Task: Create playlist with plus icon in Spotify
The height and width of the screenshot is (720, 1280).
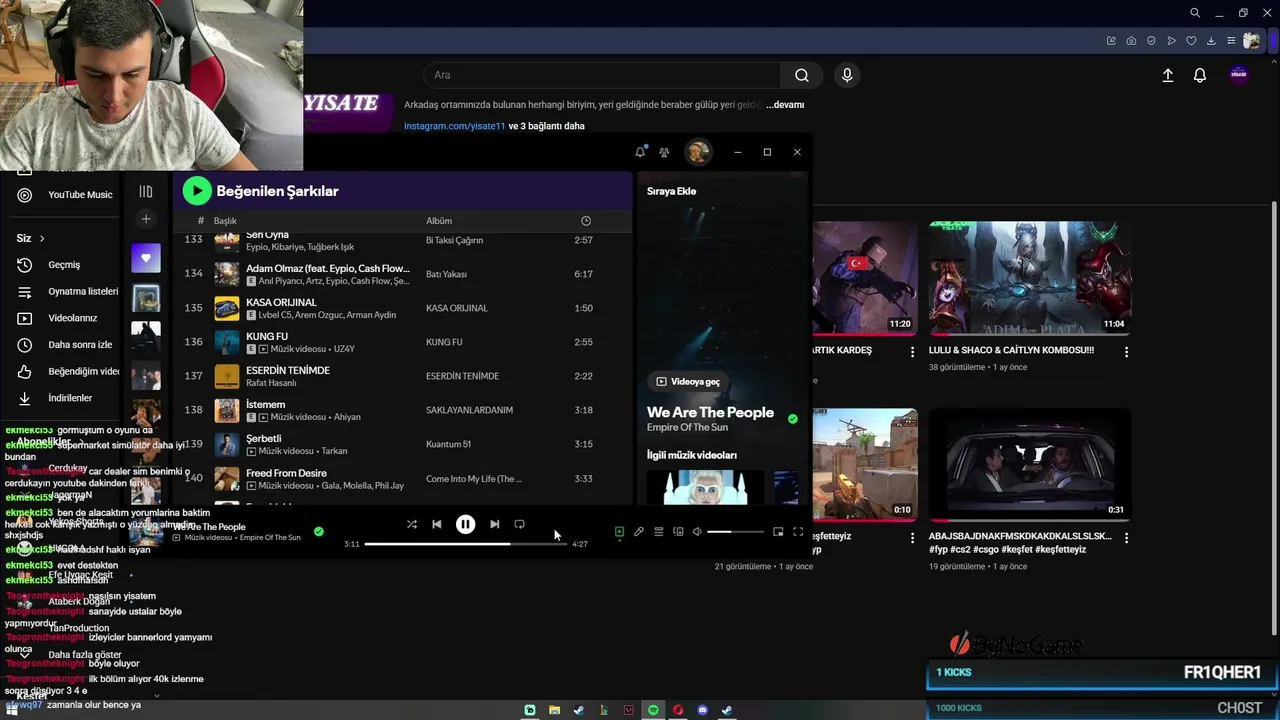Action: coord(146,219)
